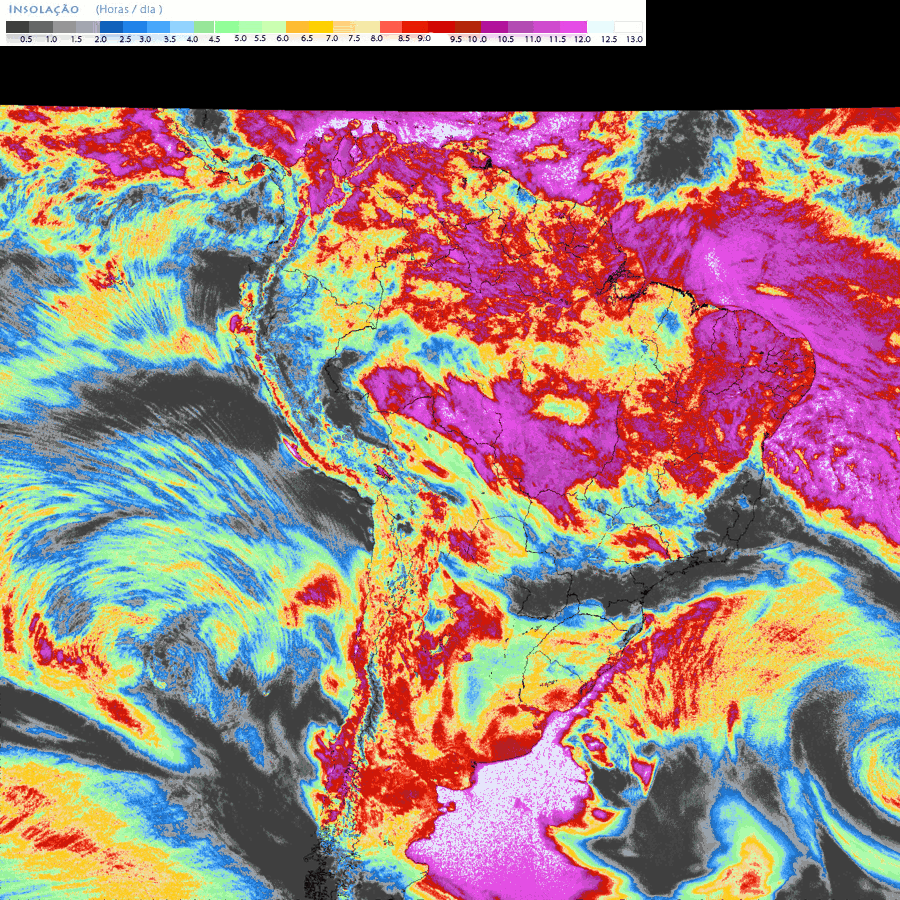Click the '13.0' legend value
This screenshot has height=900, width=900.
(x=634, y=40)
